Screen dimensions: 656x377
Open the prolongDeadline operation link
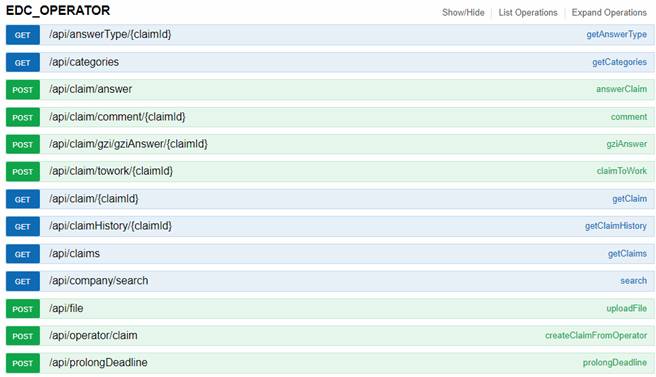[615, 363]
